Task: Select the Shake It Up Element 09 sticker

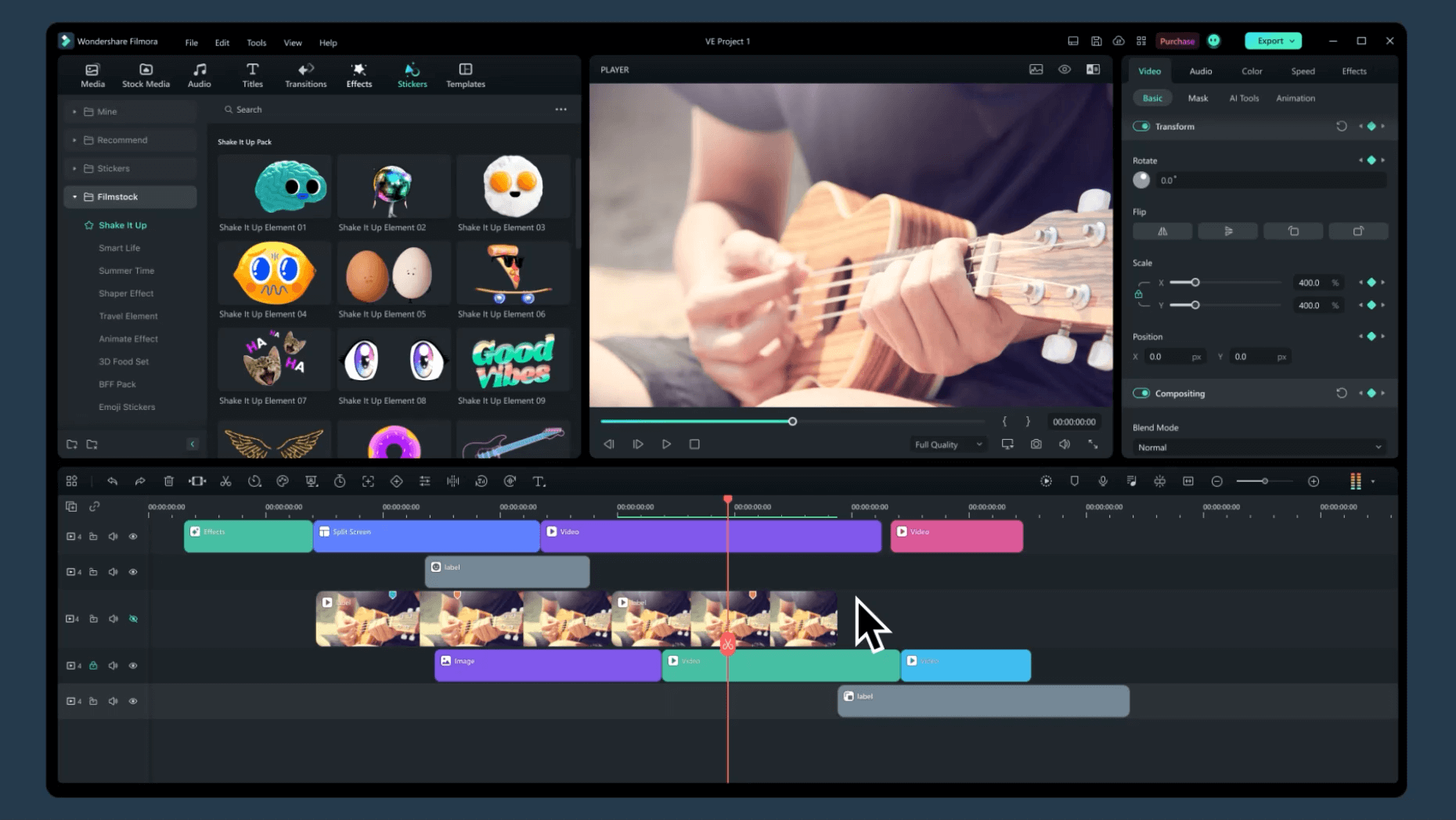Action: click(x=513, y=359)
